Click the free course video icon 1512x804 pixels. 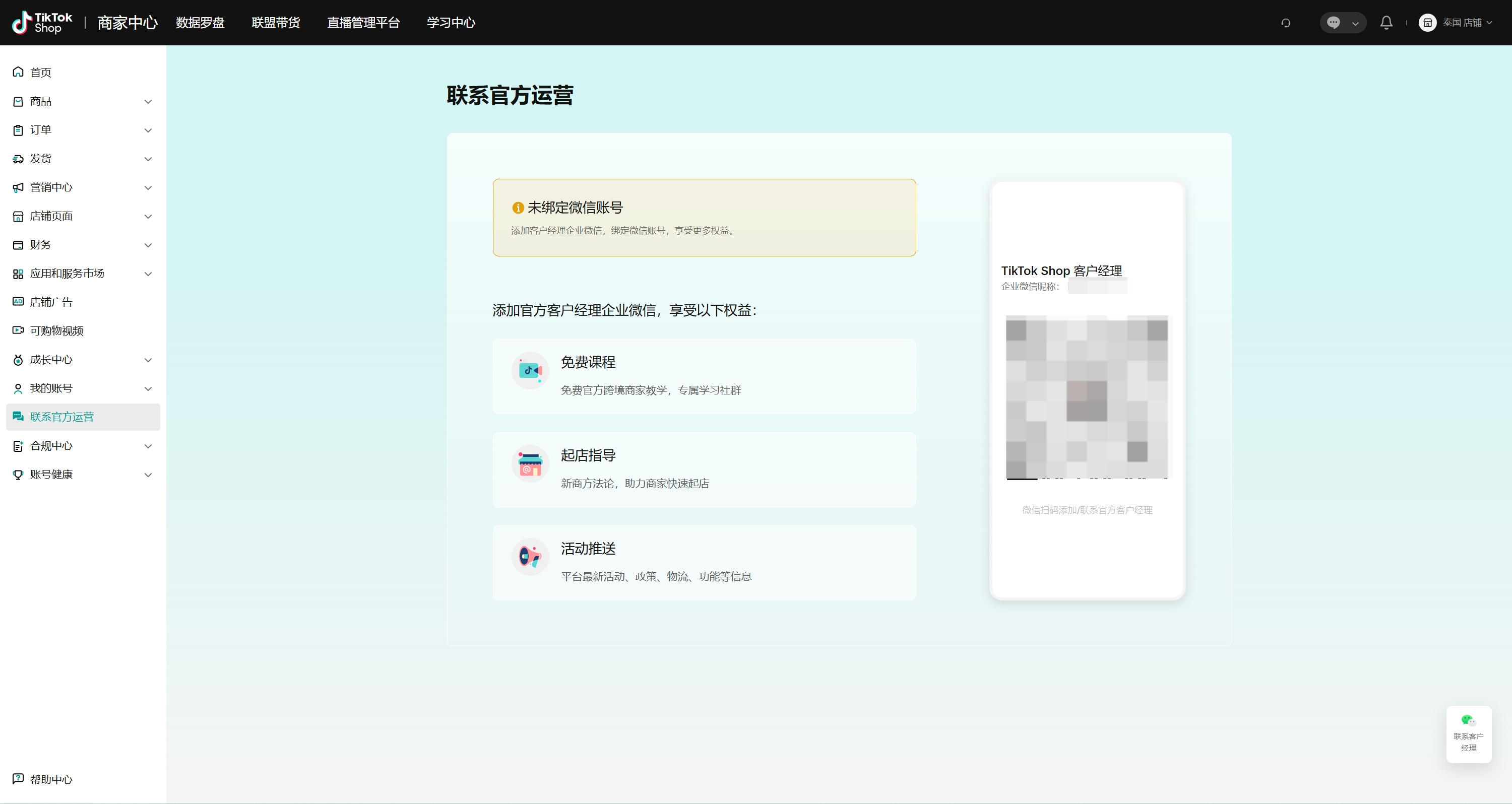tap(530, 370)
